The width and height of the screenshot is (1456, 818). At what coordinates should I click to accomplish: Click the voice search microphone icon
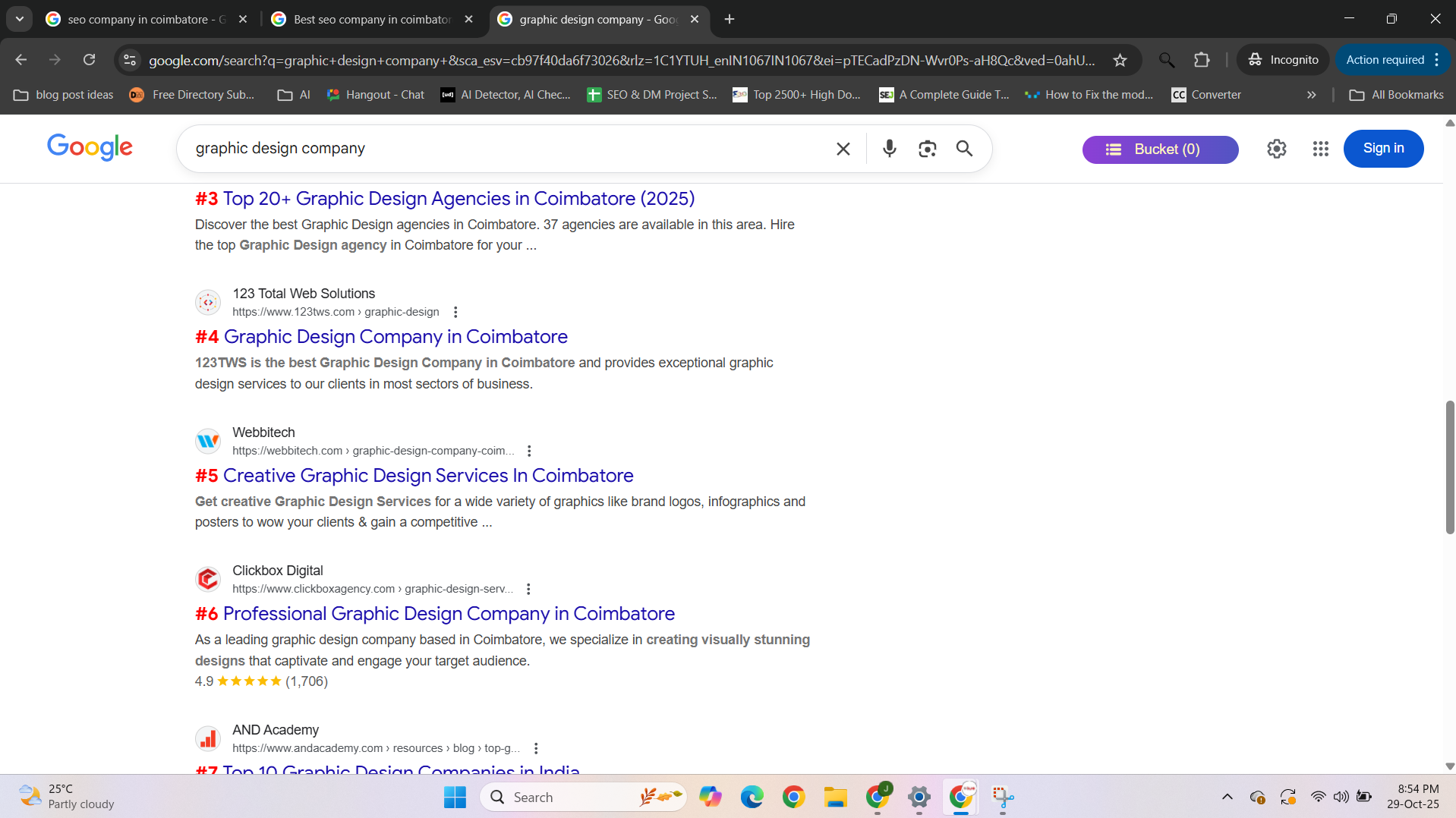[x=889, y=149]
